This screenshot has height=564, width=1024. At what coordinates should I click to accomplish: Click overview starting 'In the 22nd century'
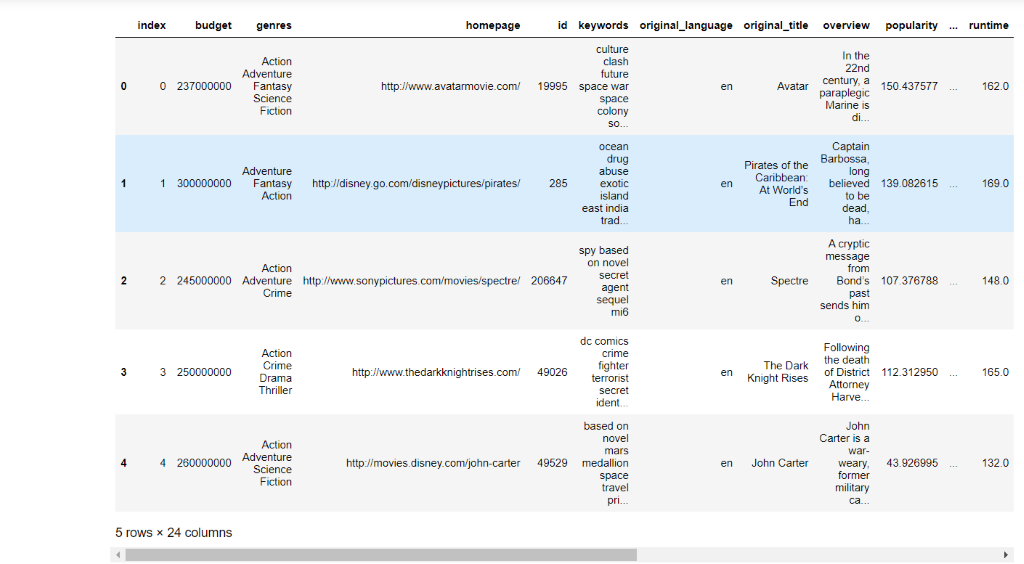845,86
